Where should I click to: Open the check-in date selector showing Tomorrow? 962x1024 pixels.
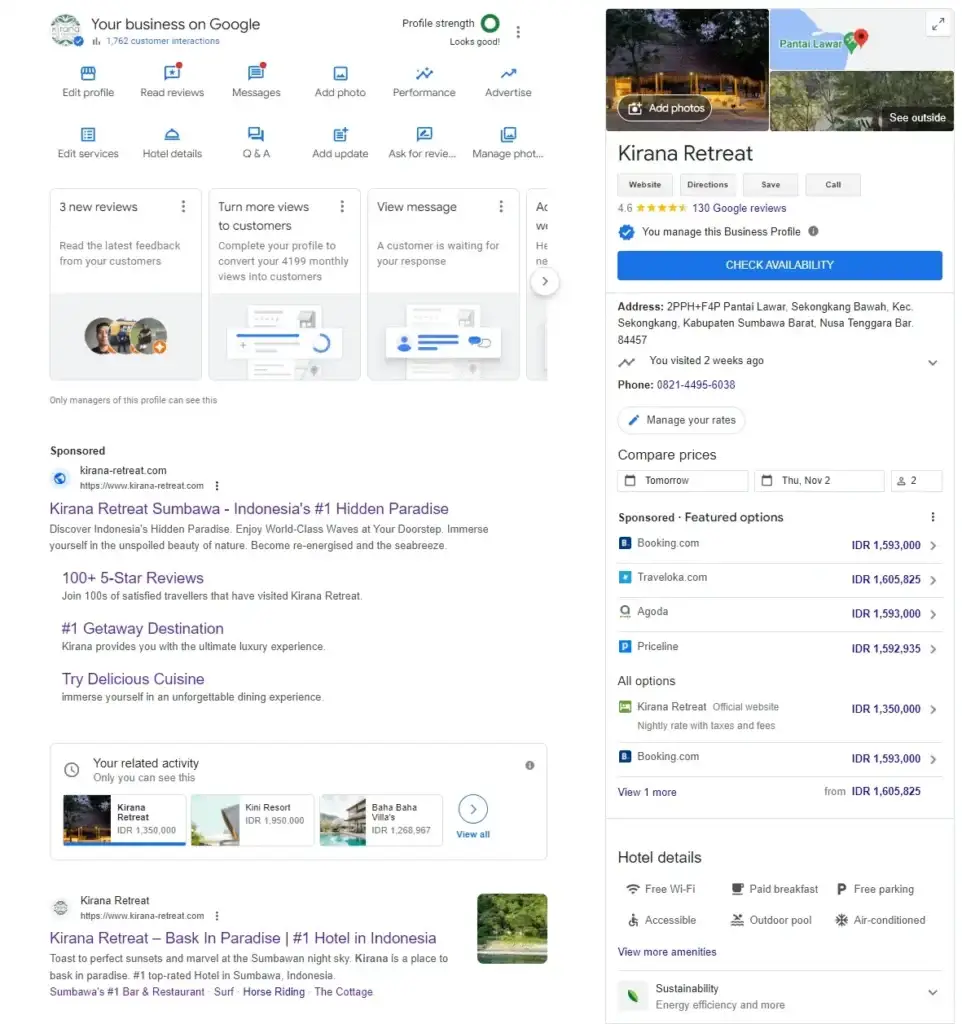click(x=682, y=480)
